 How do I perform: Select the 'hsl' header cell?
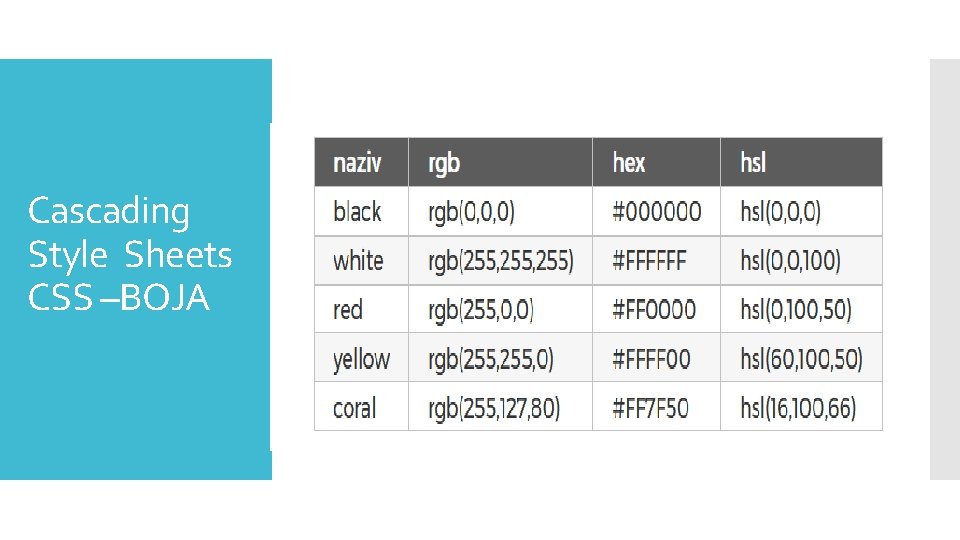pos(753,162)
